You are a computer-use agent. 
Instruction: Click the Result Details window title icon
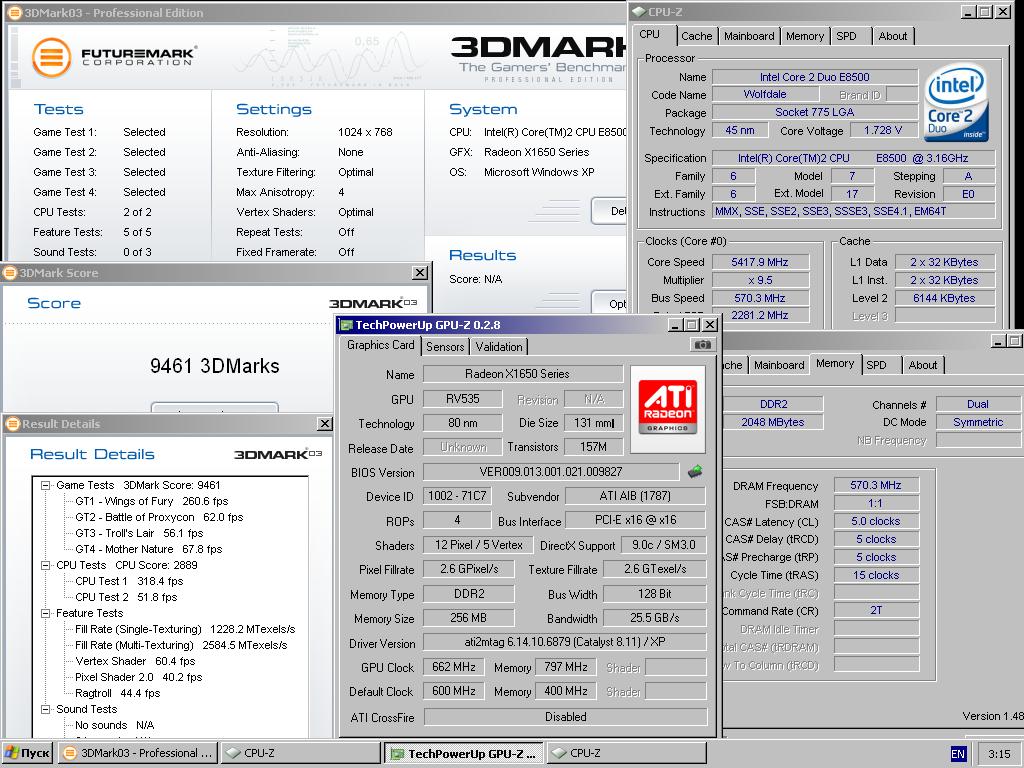[13, 424]
